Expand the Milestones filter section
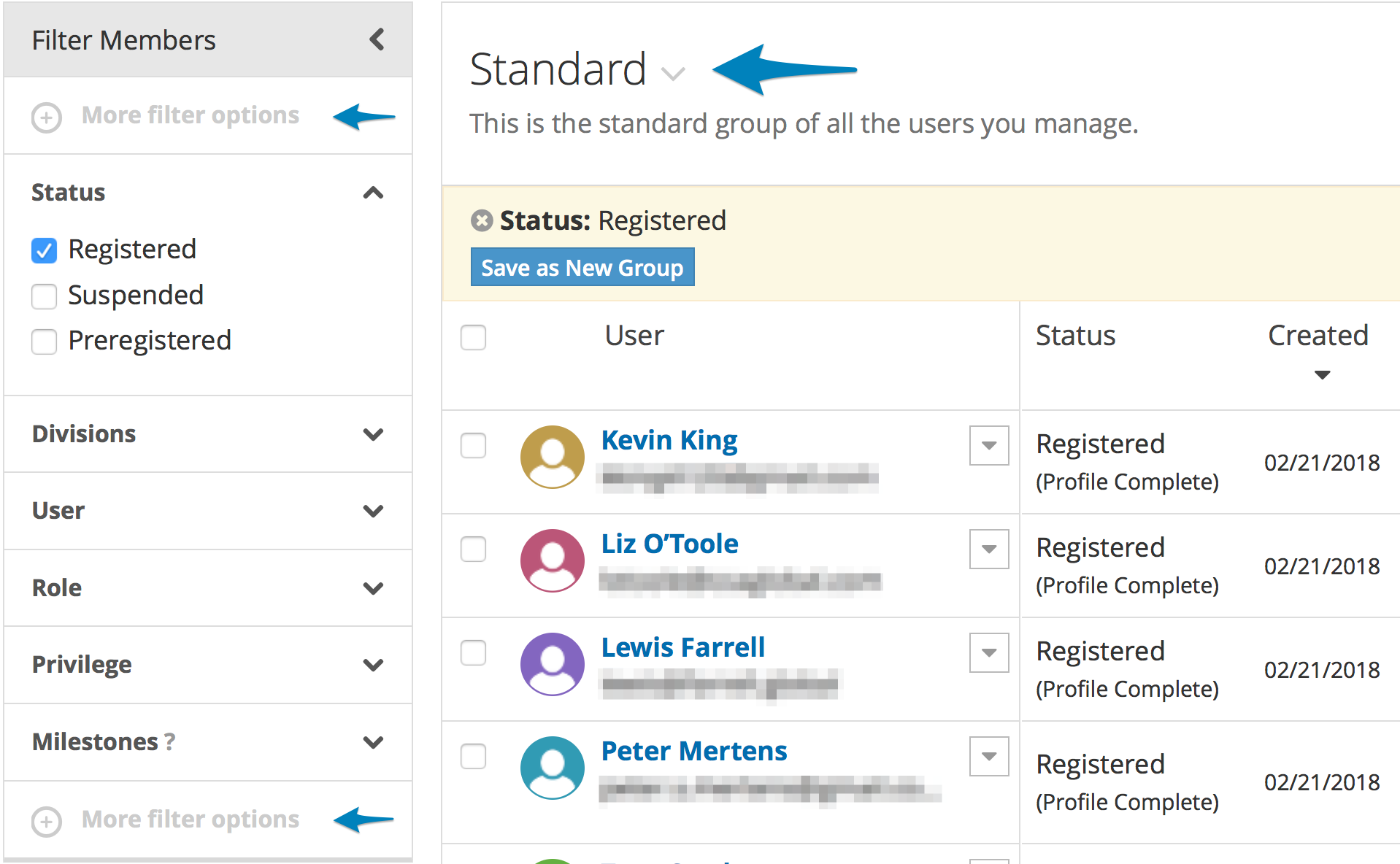This screenshot has height=864, width=1400. click(373, 742)
